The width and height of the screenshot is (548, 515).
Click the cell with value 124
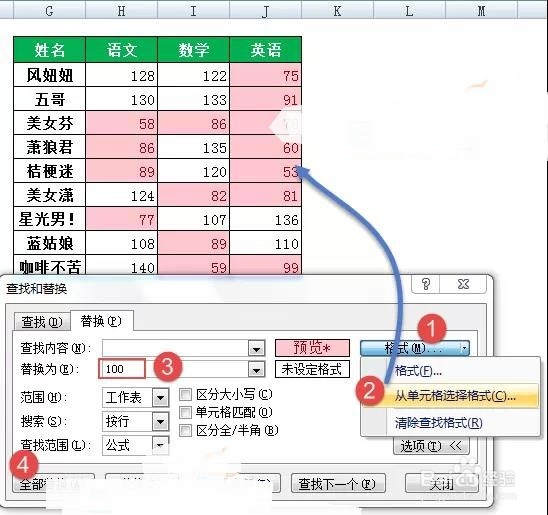[122, 195]
